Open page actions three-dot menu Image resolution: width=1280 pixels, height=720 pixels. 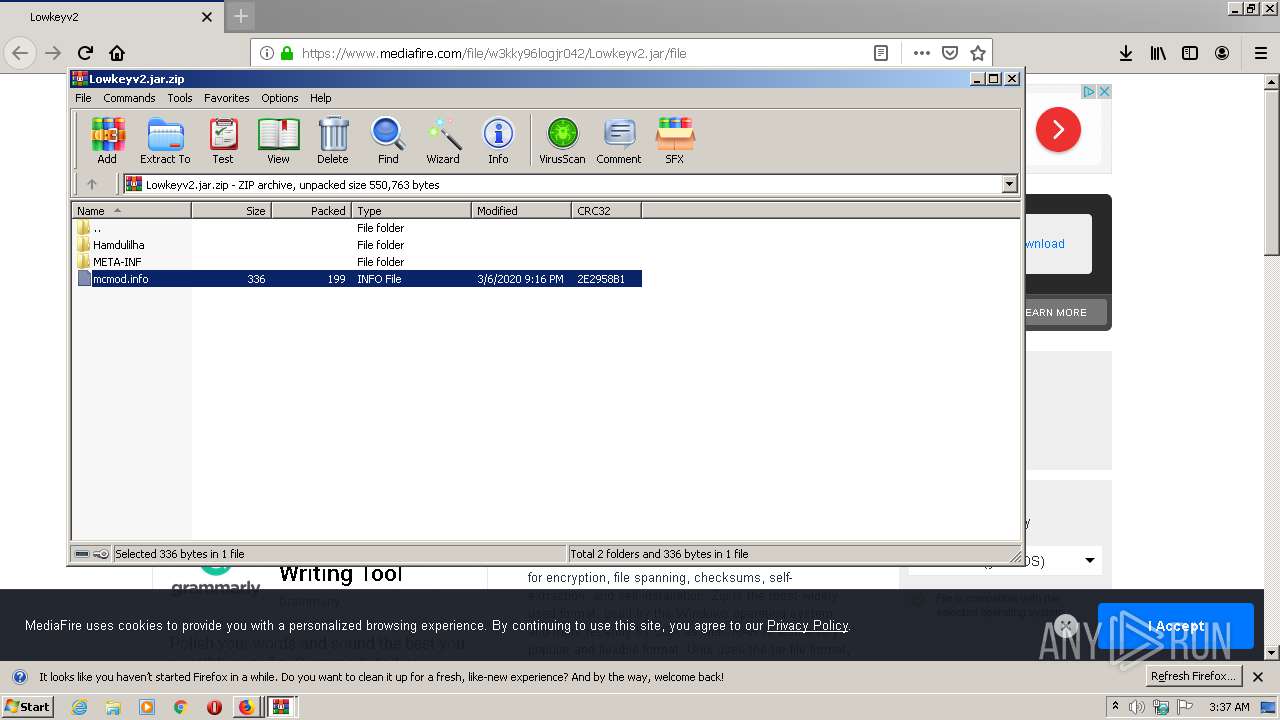[x=921, y=53]
